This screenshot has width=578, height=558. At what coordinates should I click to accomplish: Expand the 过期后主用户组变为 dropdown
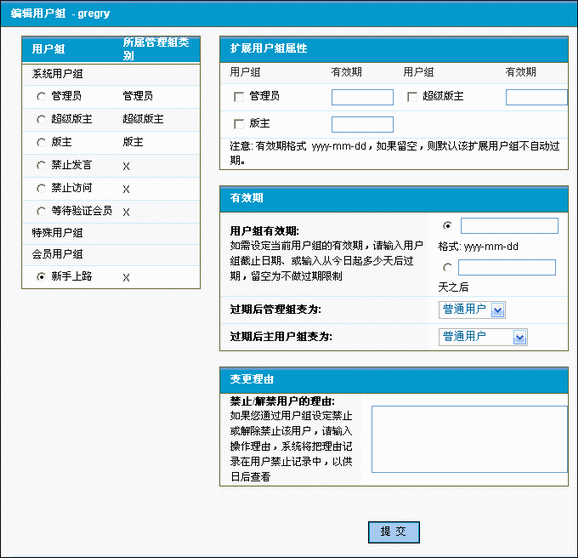click(483, 337)
